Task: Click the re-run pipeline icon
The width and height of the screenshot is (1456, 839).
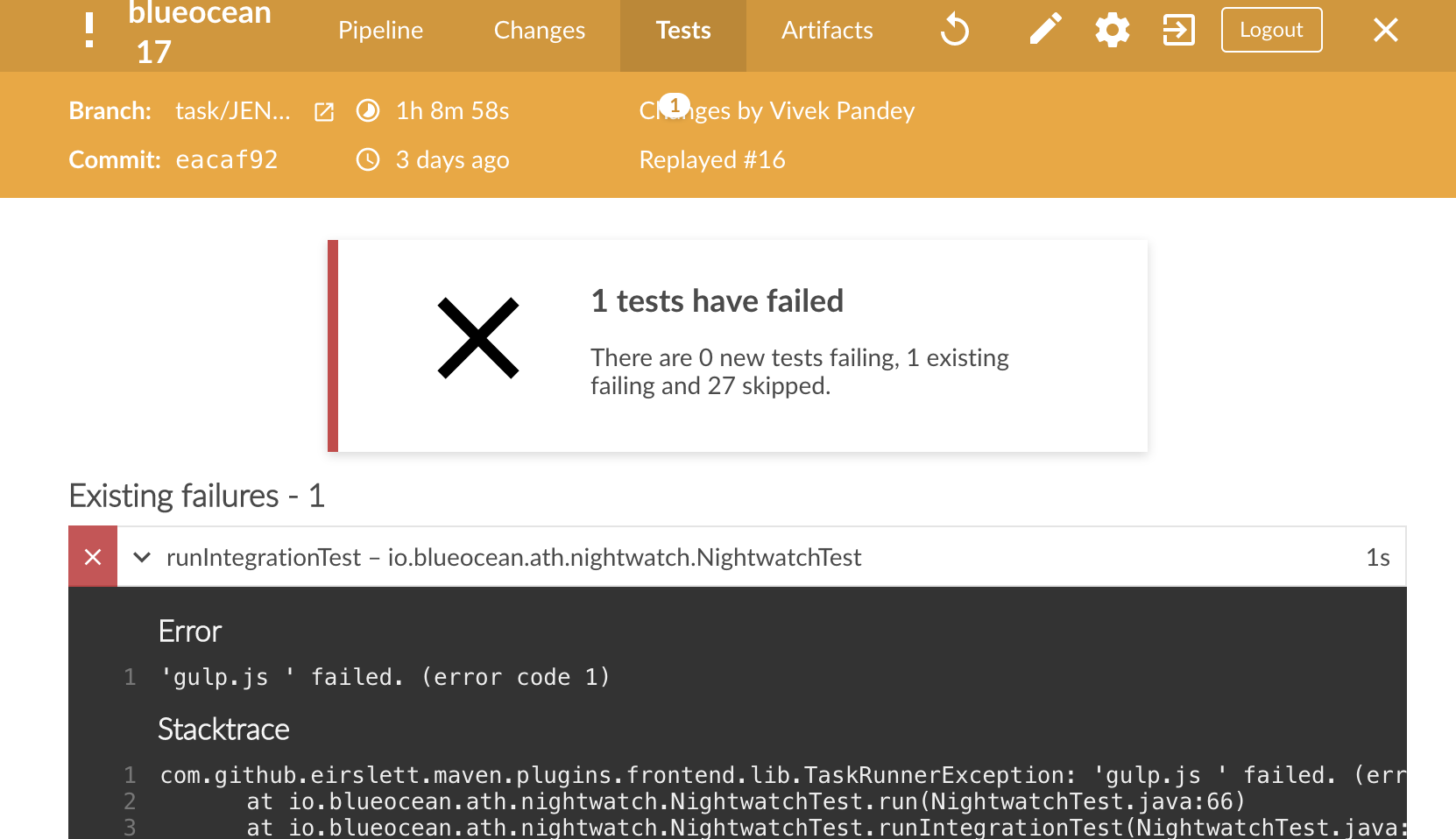Action: pos(955,31)
